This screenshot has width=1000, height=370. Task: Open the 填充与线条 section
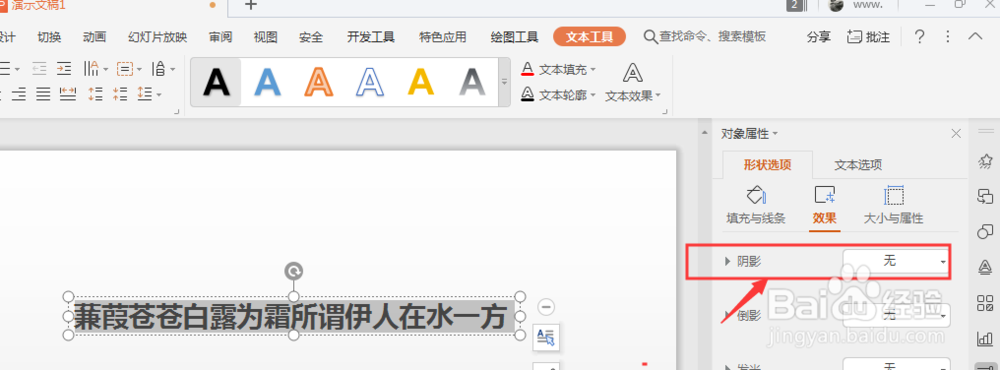pyautogui.click(x=756, y=205)
